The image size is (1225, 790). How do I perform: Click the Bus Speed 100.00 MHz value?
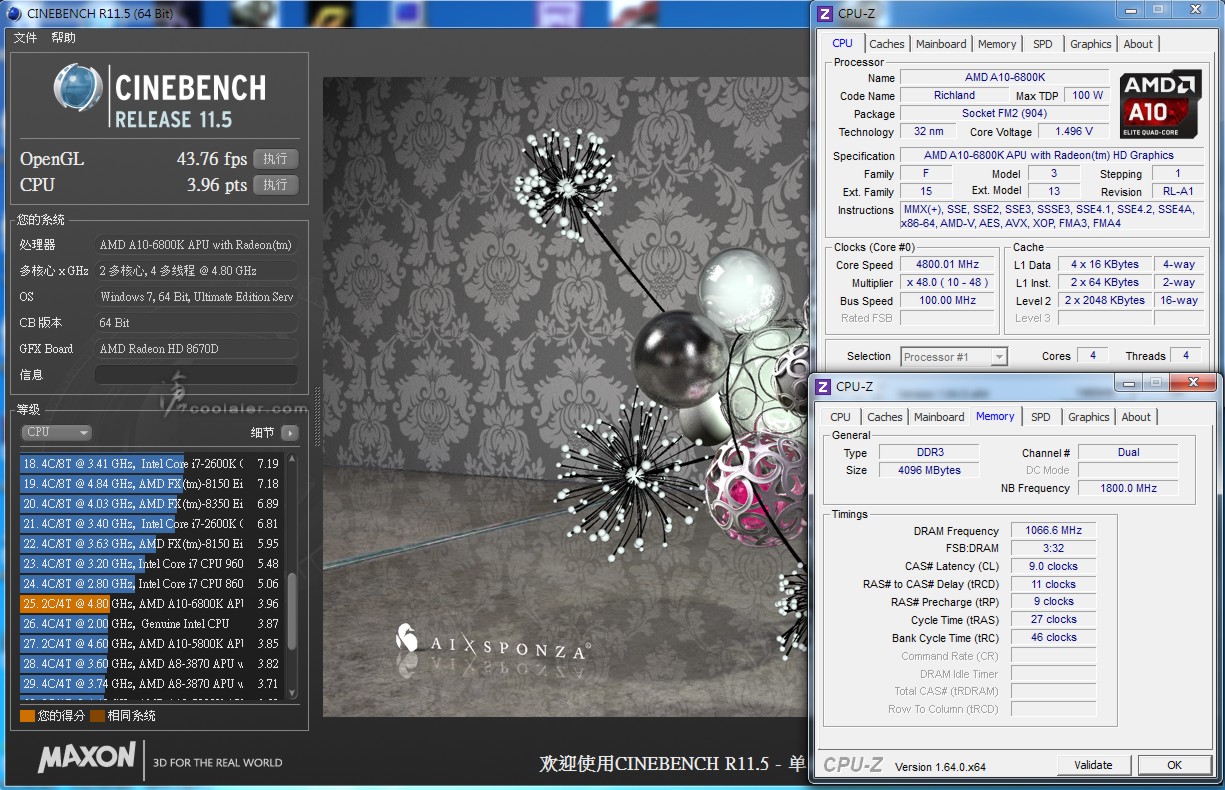[x=947, y=301]
